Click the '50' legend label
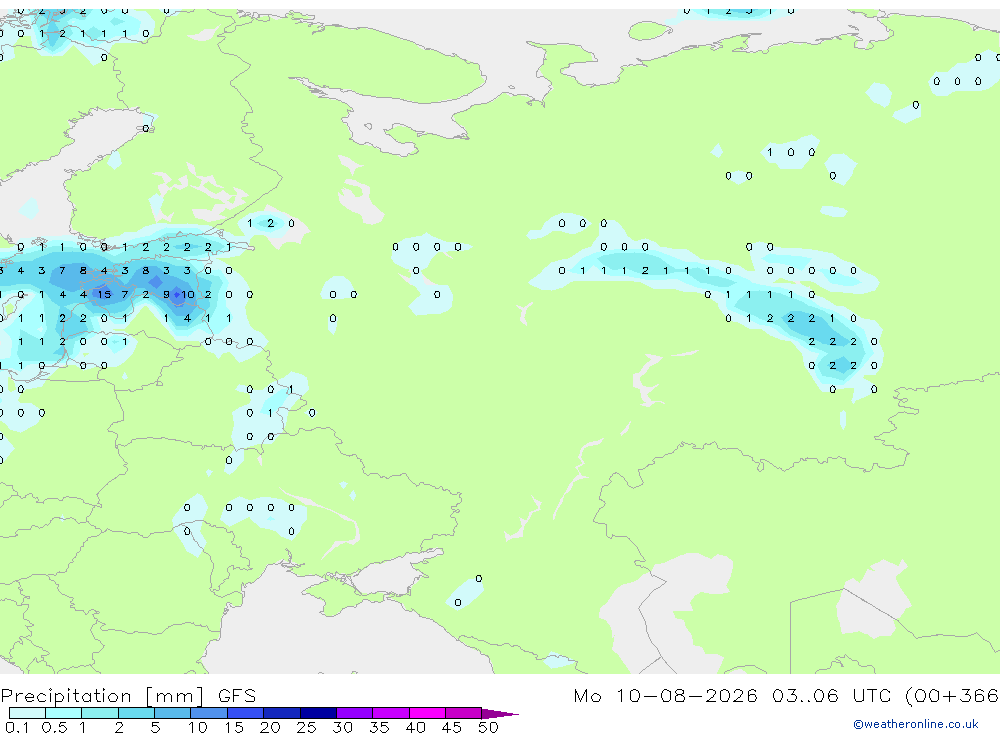This screenshot has height=733, width=1000. coord(488,727)
